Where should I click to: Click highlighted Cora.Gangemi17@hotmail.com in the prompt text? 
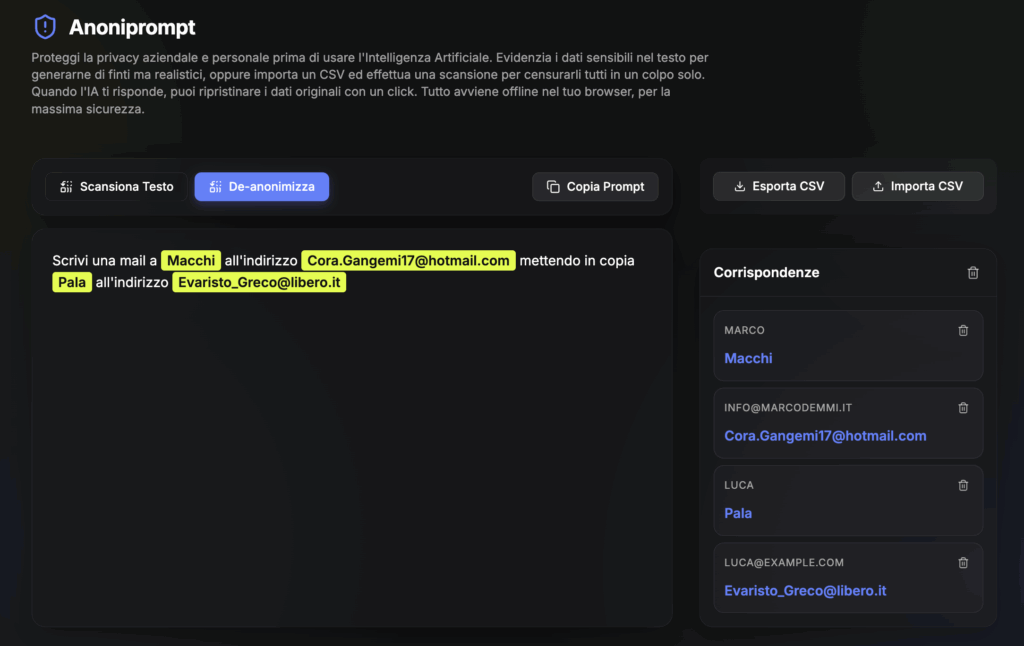coord(408,261)
